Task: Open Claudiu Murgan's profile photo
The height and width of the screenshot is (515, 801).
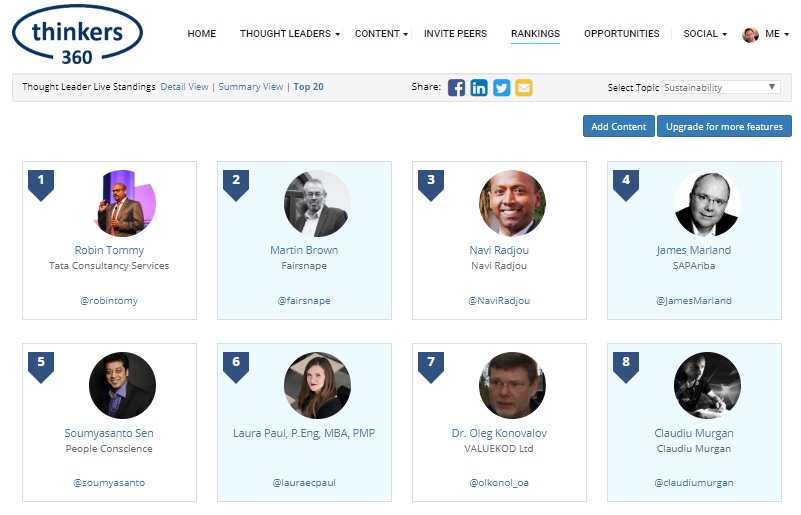Action: 707,385
